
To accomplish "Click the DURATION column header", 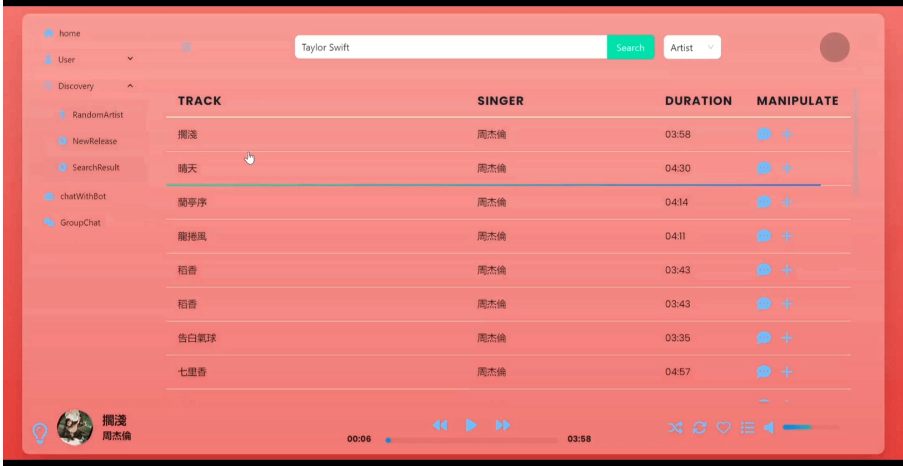I will coord(699,101).
